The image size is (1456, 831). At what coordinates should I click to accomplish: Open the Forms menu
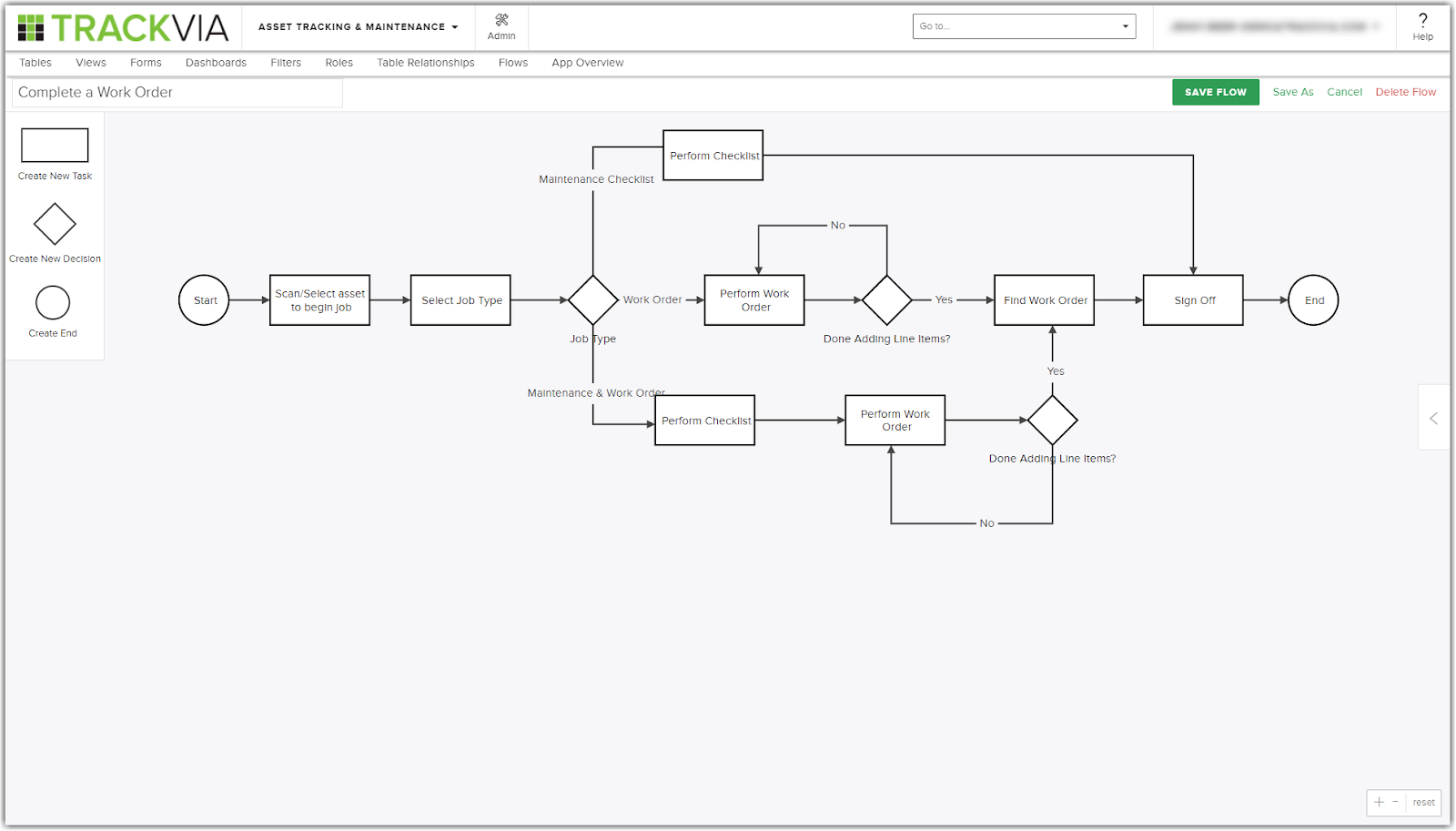coord(146,63)
